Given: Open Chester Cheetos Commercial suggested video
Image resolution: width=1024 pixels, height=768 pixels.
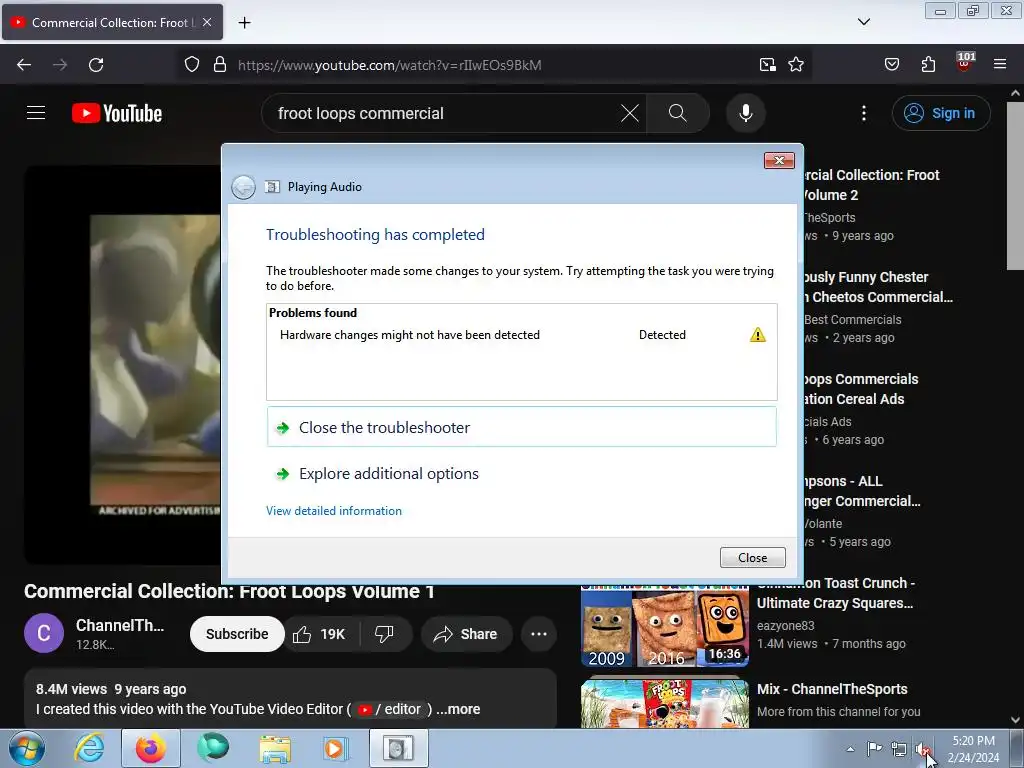Looking at the screenshot, I should [x=878, y=287].
